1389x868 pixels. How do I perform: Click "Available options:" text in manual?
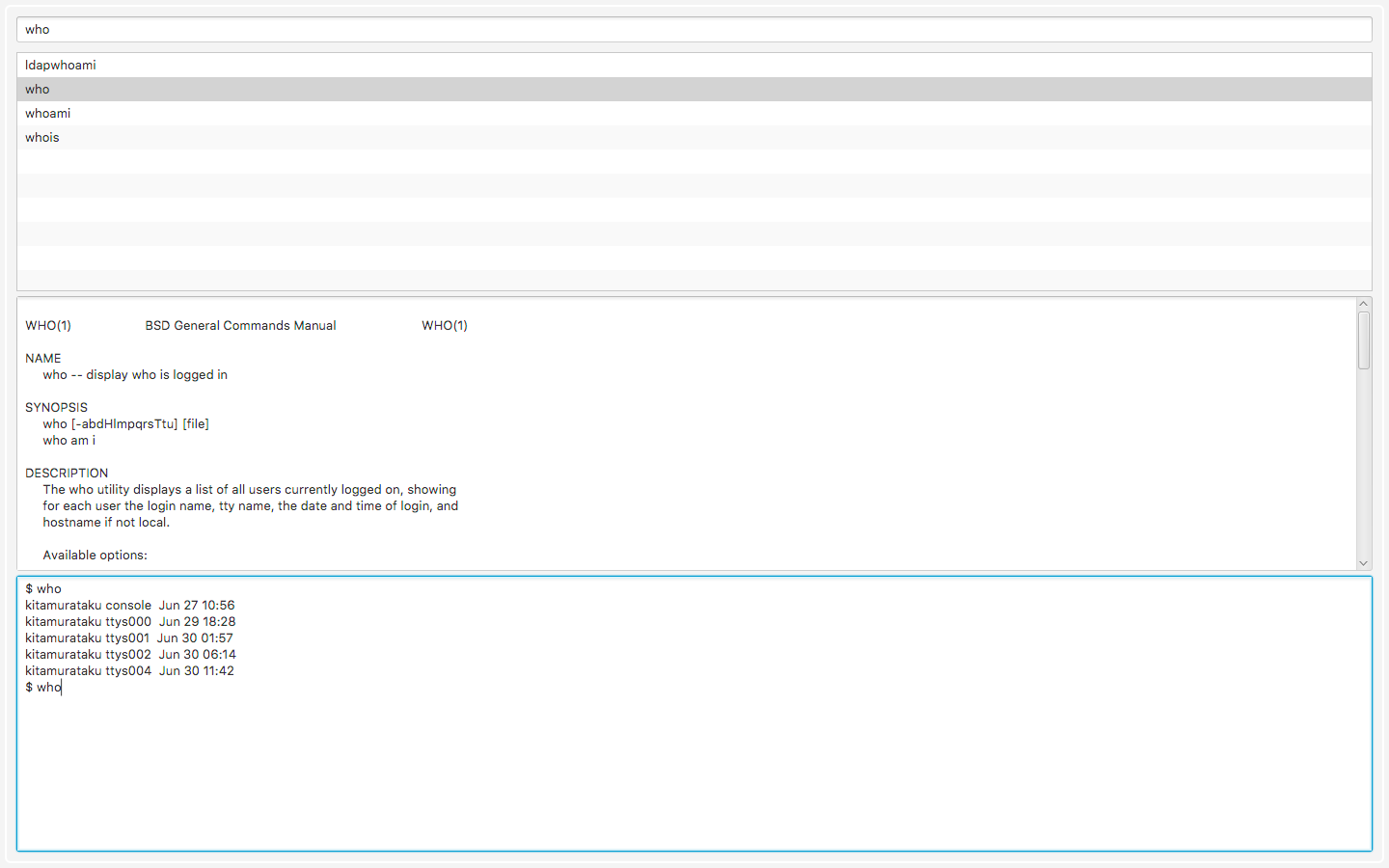95,555
